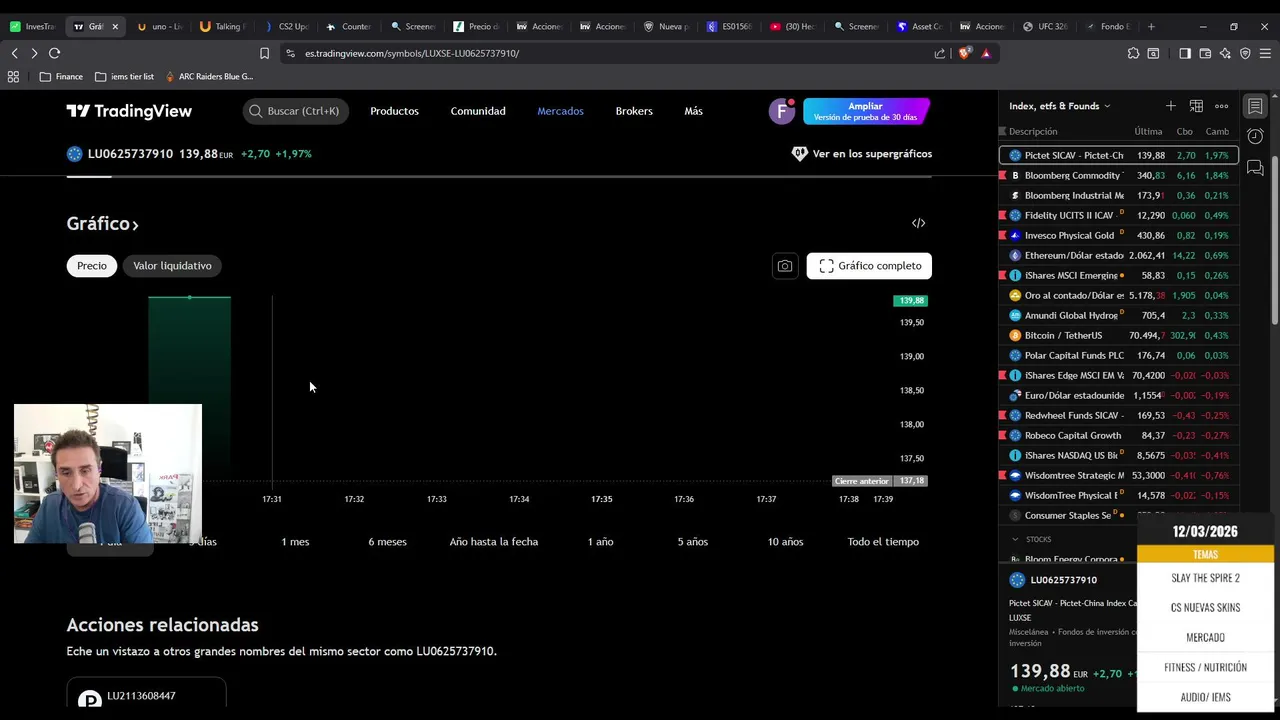Set chart range to 5 años
The image size is (1280, 720).
pyautogui.click(x=692, y=542)
